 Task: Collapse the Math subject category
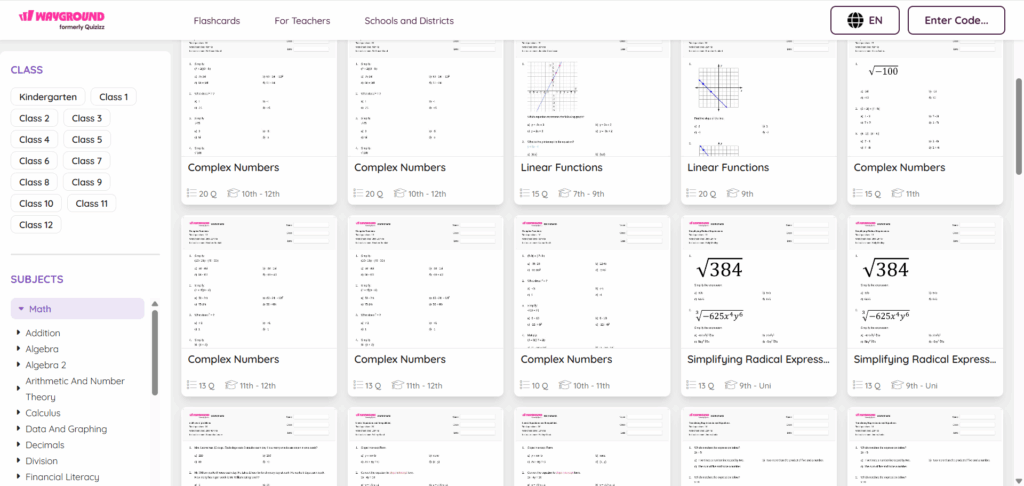point(21,309)
